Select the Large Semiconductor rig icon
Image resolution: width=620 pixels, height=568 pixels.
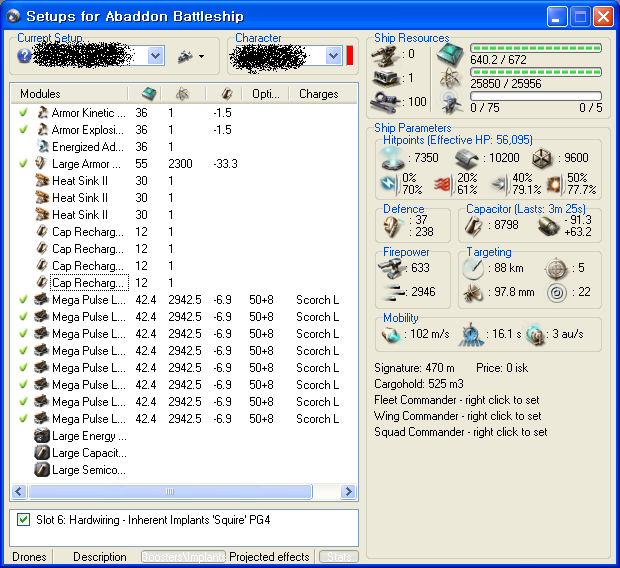(42, 470)
